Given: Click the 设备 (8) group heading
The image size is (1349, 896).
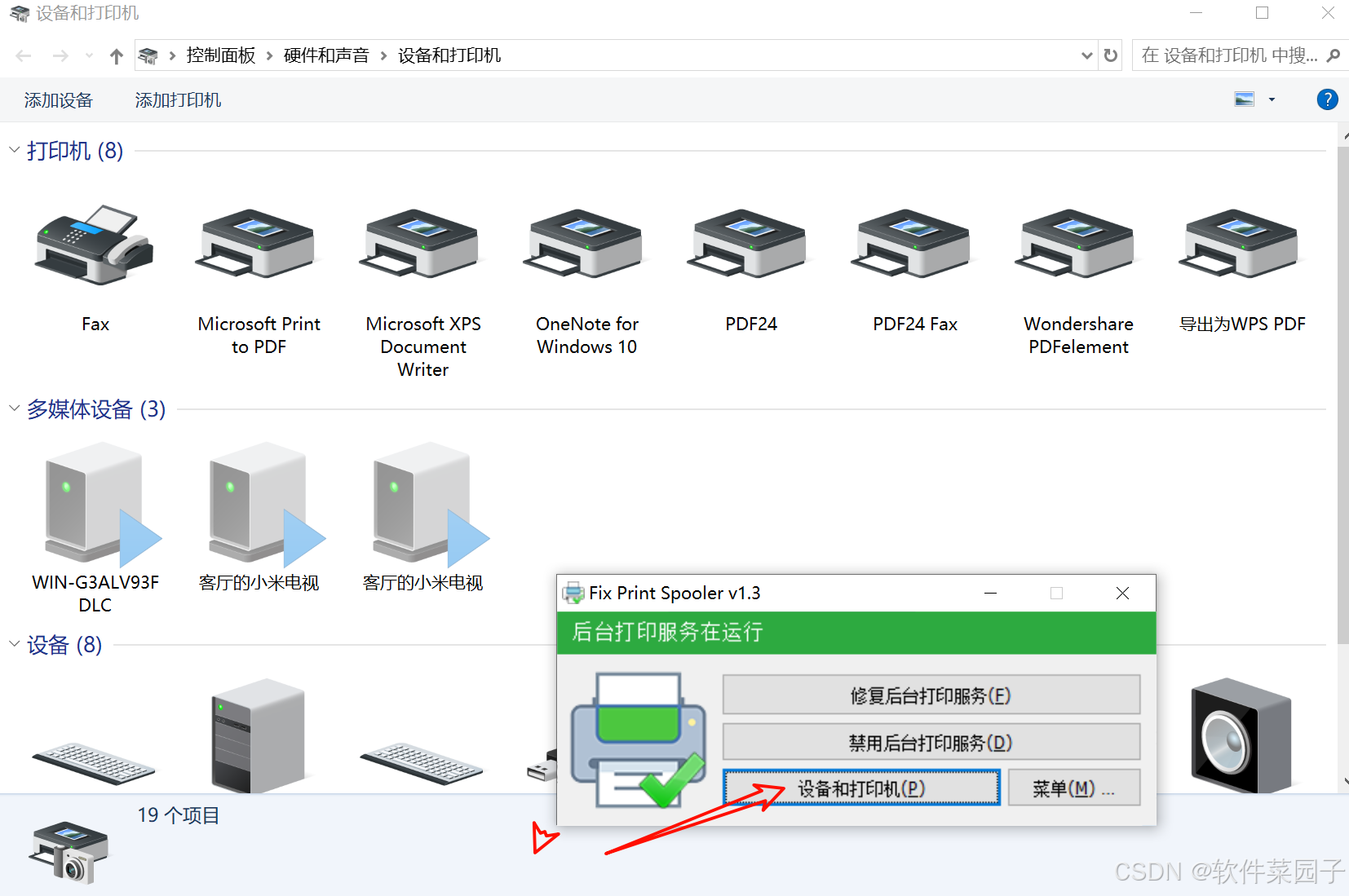Looking at the screenshot, I should pos(64,645).
